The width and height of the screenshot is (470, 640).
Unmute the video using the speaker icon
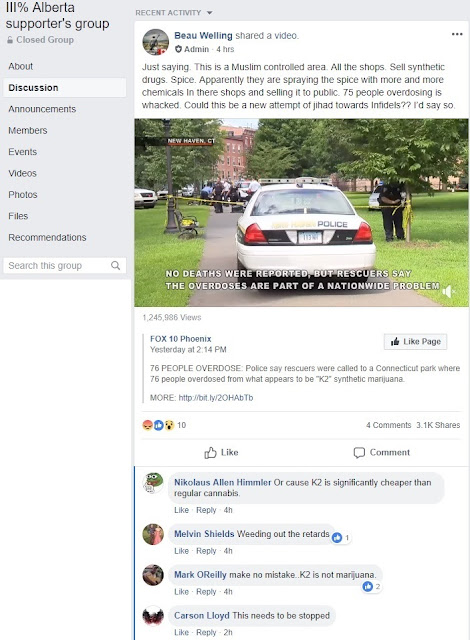coord(448,291)
